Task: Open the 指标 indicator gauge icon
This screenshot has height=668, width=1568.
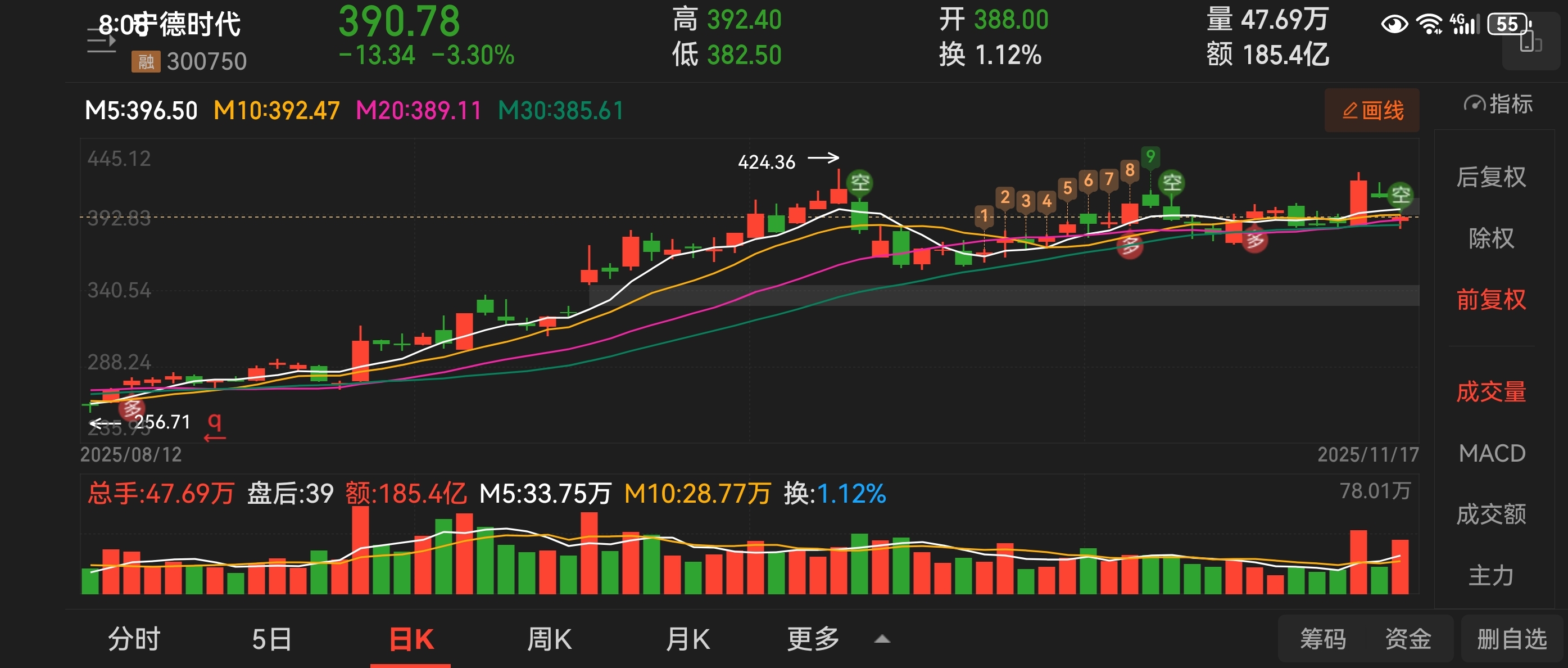Action: 1474,104
